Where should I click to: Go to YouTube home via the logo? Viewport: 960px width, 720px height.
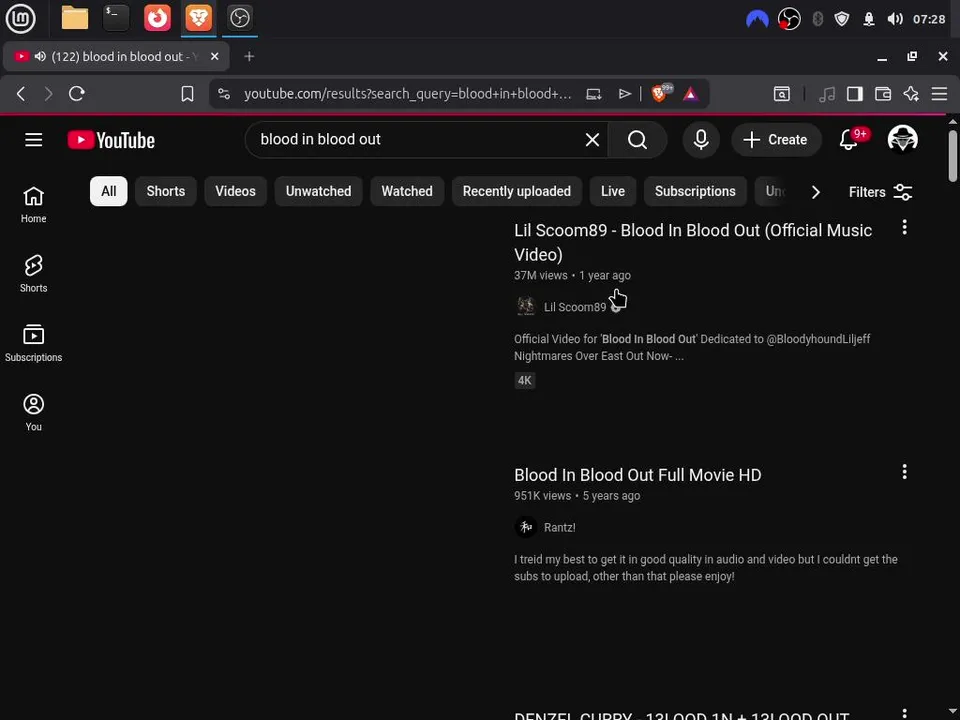click(111, 140)
